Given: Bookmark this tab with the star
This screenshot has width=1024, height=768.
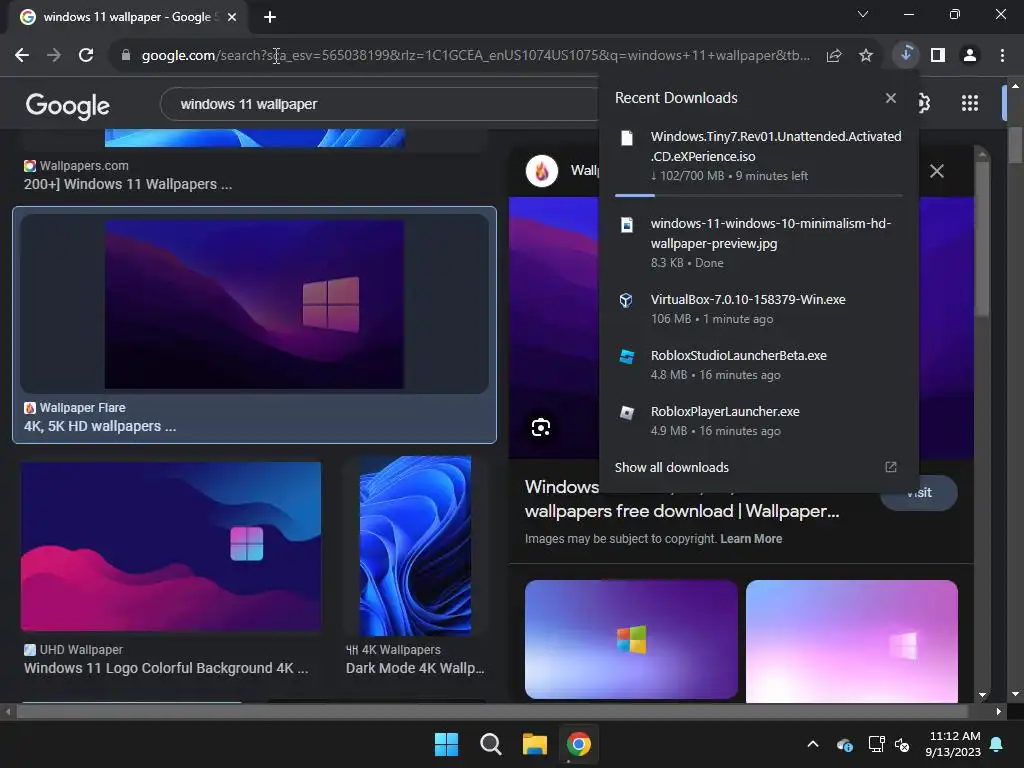Looking at the screenshot, I should (866, 56).
